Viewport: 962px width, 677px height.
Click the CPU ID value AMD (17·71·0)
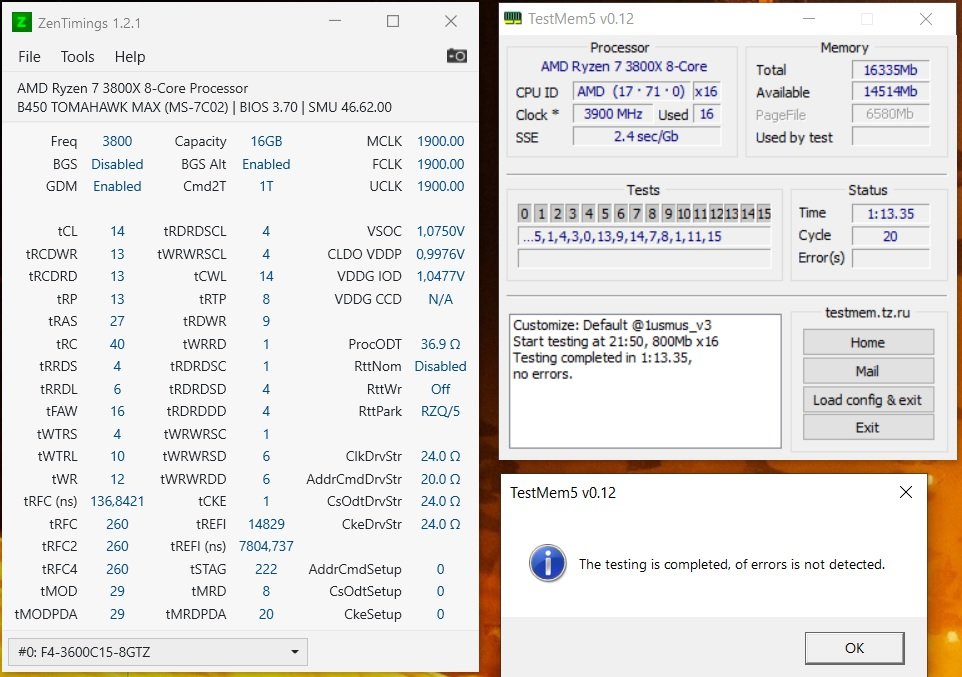coord(631,91)
